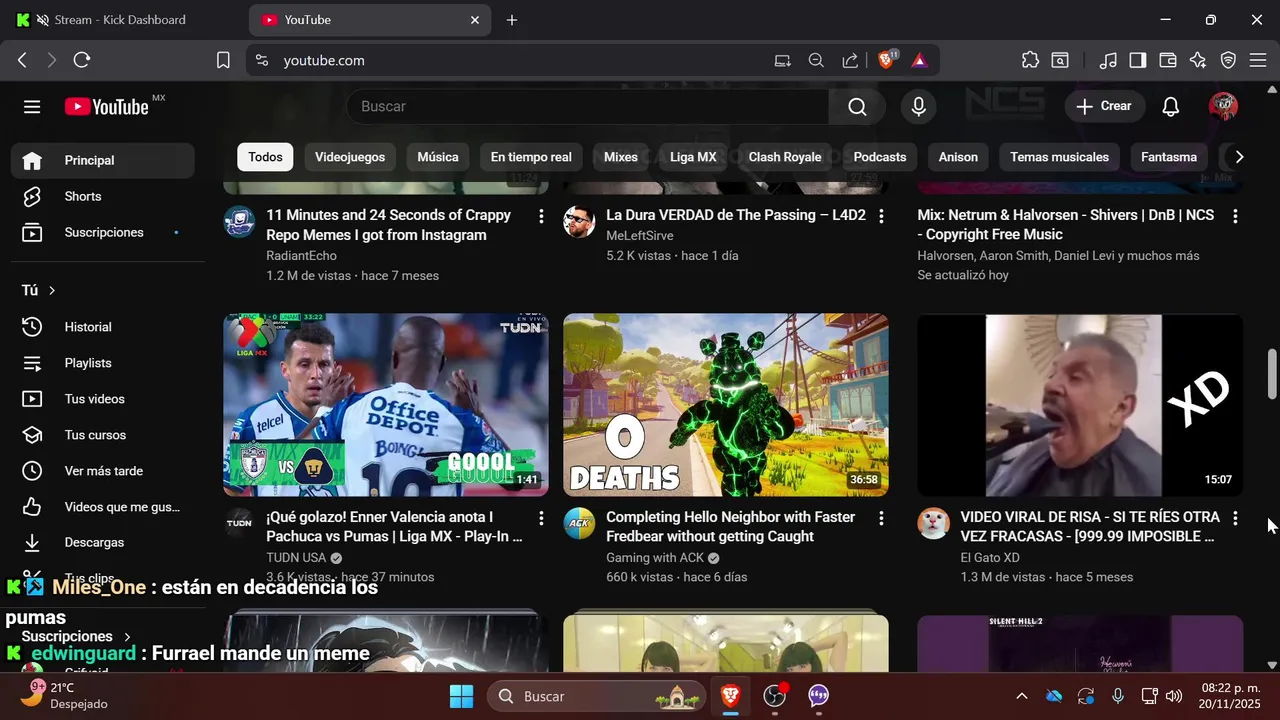Show hidden system tray icons chevron
Image resolution: width=1280 pixels, height=720 pixels.
[x=1021, y=696]
